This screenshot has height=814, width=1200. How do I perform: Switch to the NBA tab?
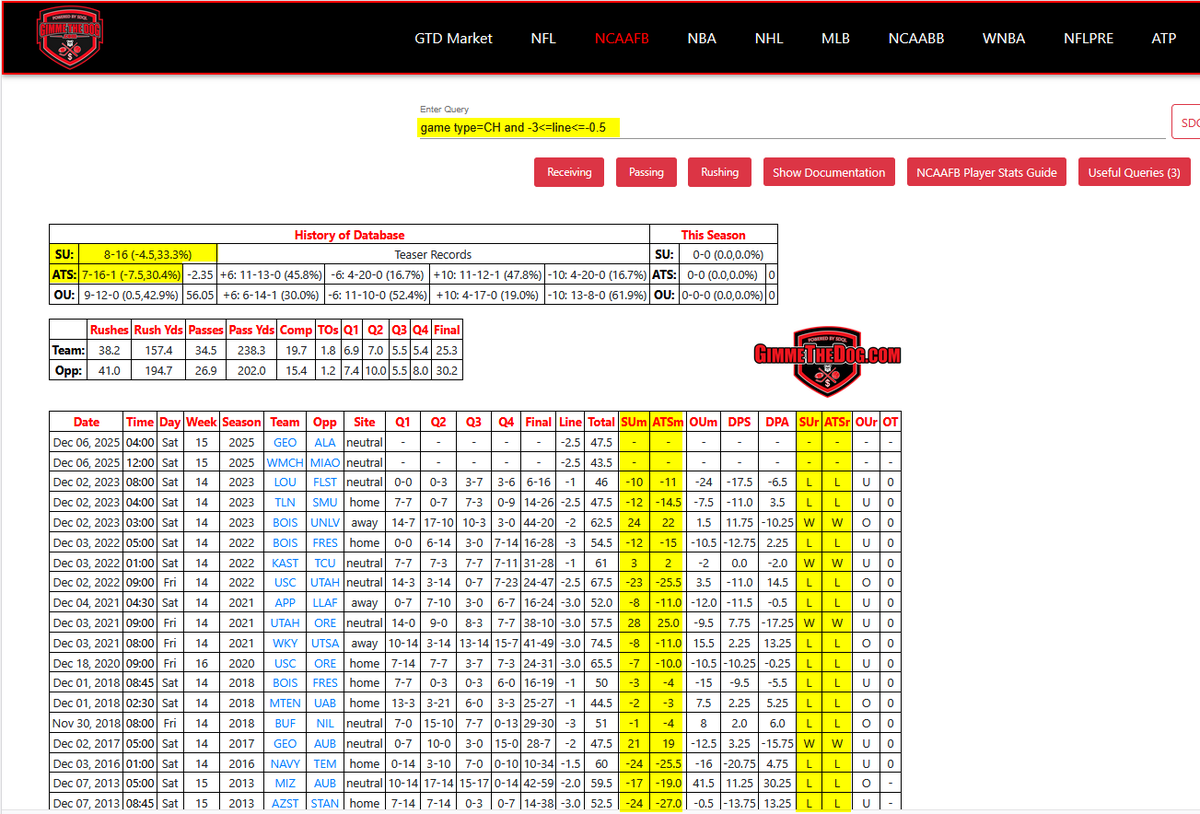[x=701, y=38]
